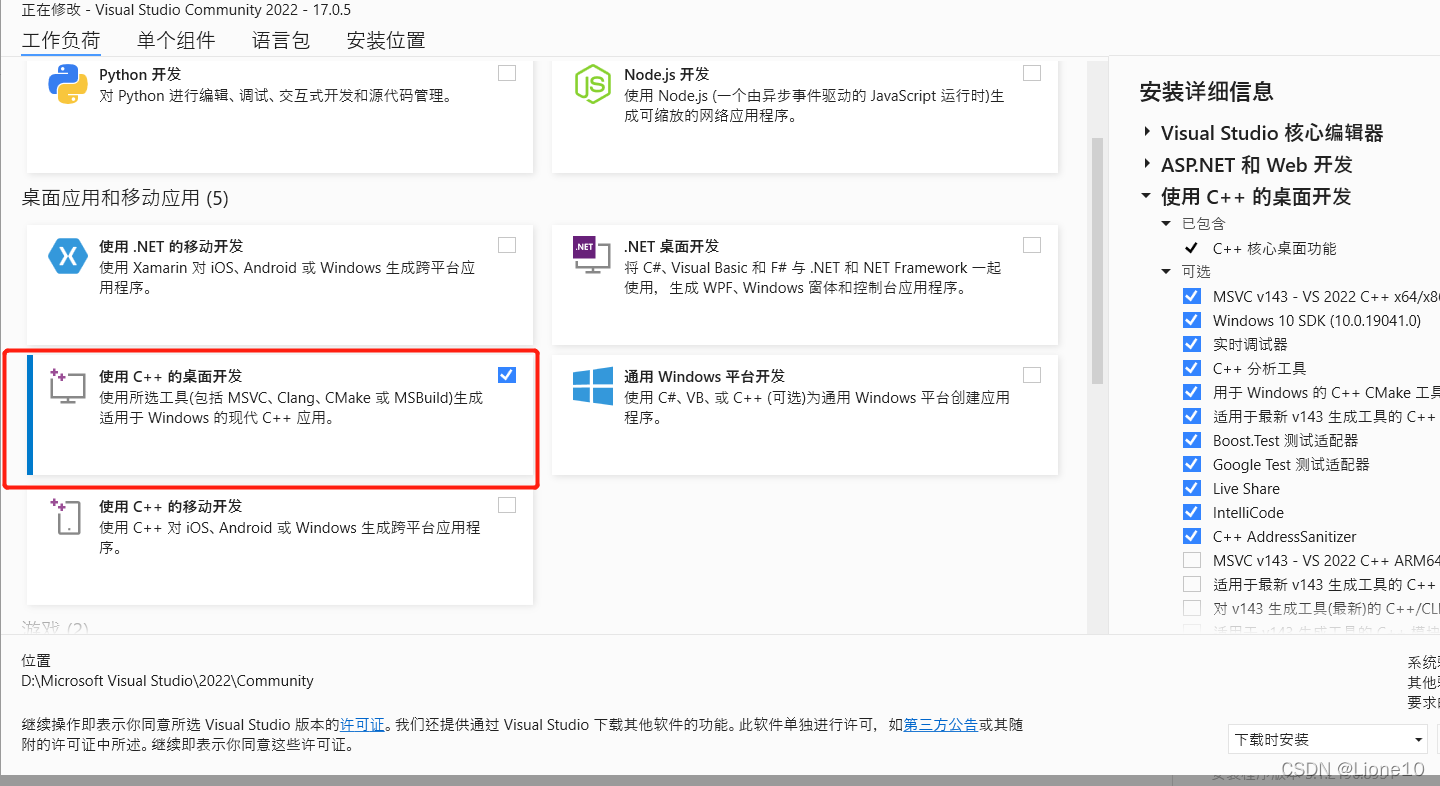Viewport: 1440px width, 786px height.
Task: Switch to the 语言包 tab
Action: [x=281, y=41]
